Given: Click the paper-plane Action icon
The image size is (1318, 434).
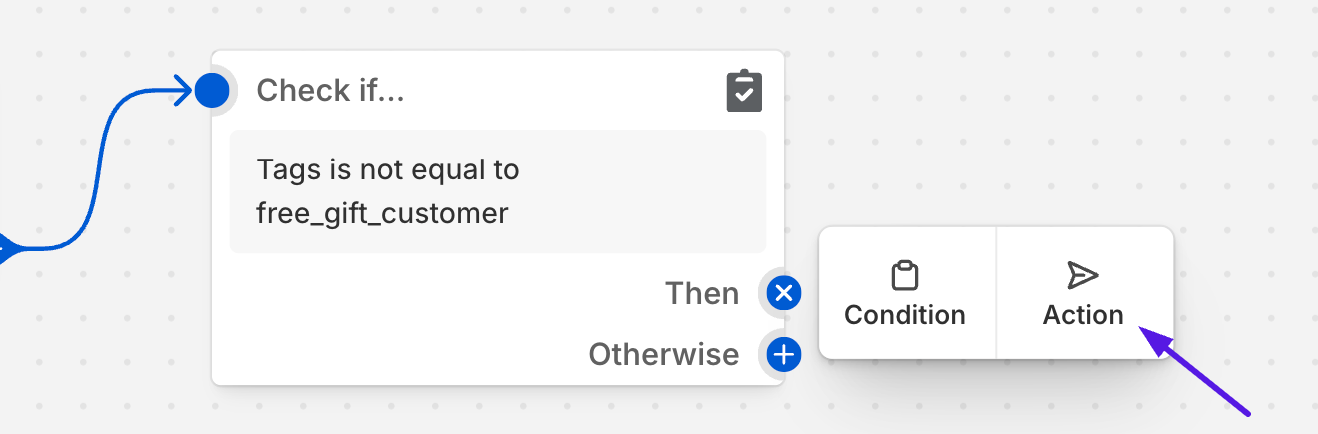Looking at the screenshot, I should [x=1083, y=275].
